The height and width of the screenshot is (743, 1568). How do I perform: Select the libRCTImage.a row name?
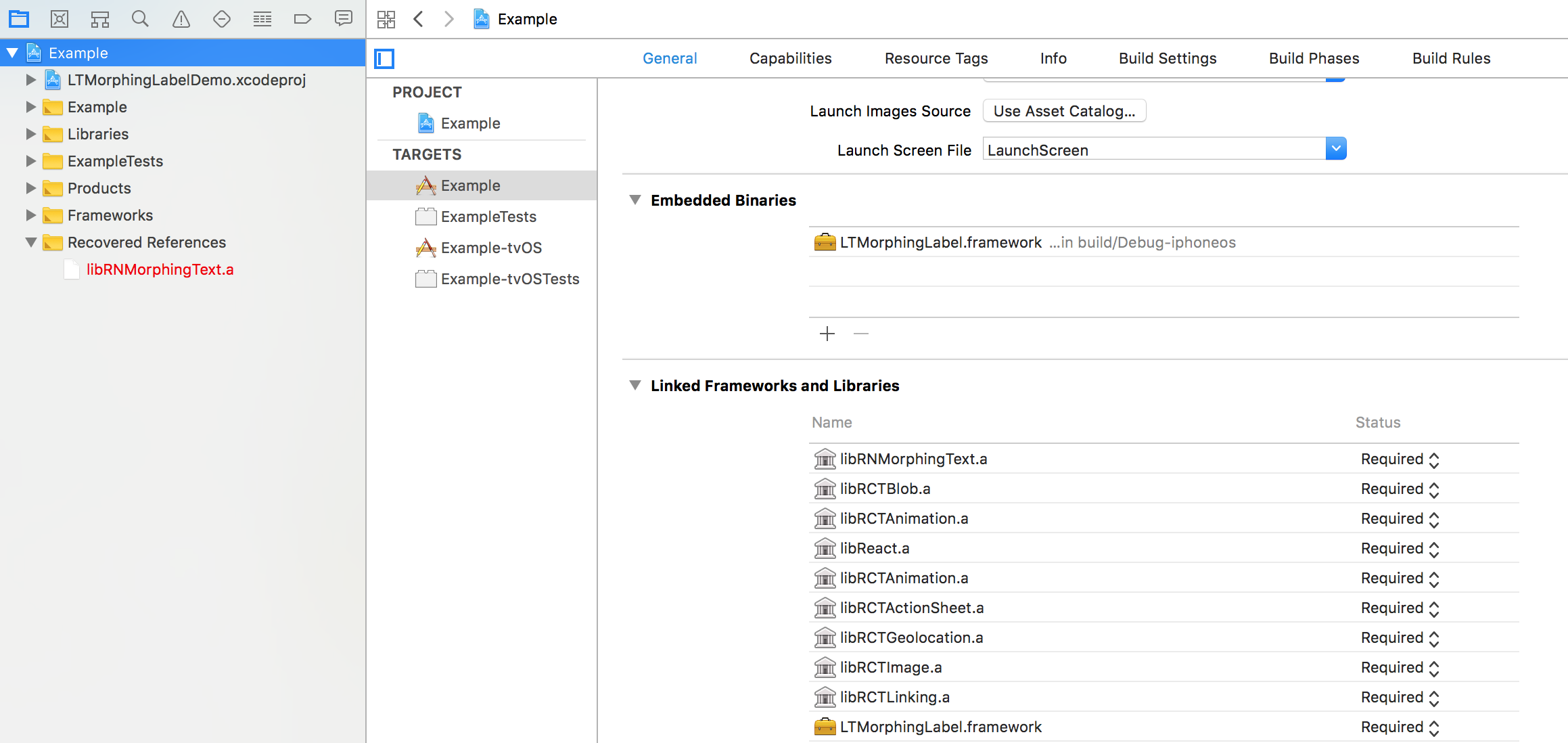[891, 667]
